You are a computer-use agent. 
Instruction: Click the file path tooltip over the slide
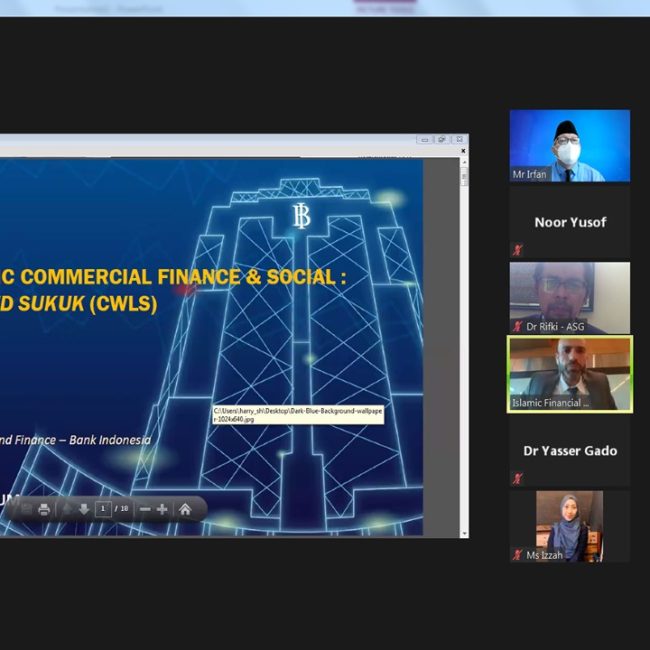298,415
